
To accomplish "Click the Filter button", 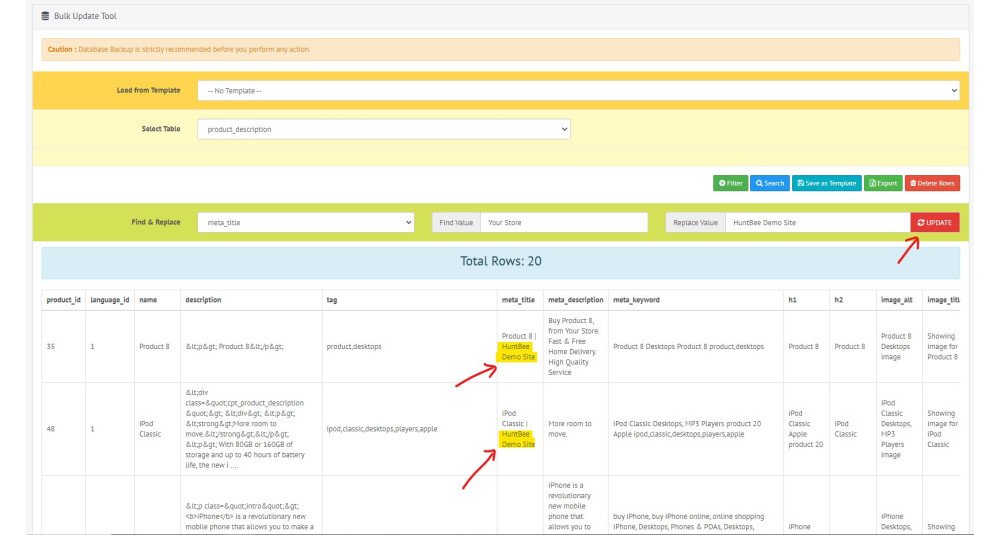I will click(x=730, y=183).
